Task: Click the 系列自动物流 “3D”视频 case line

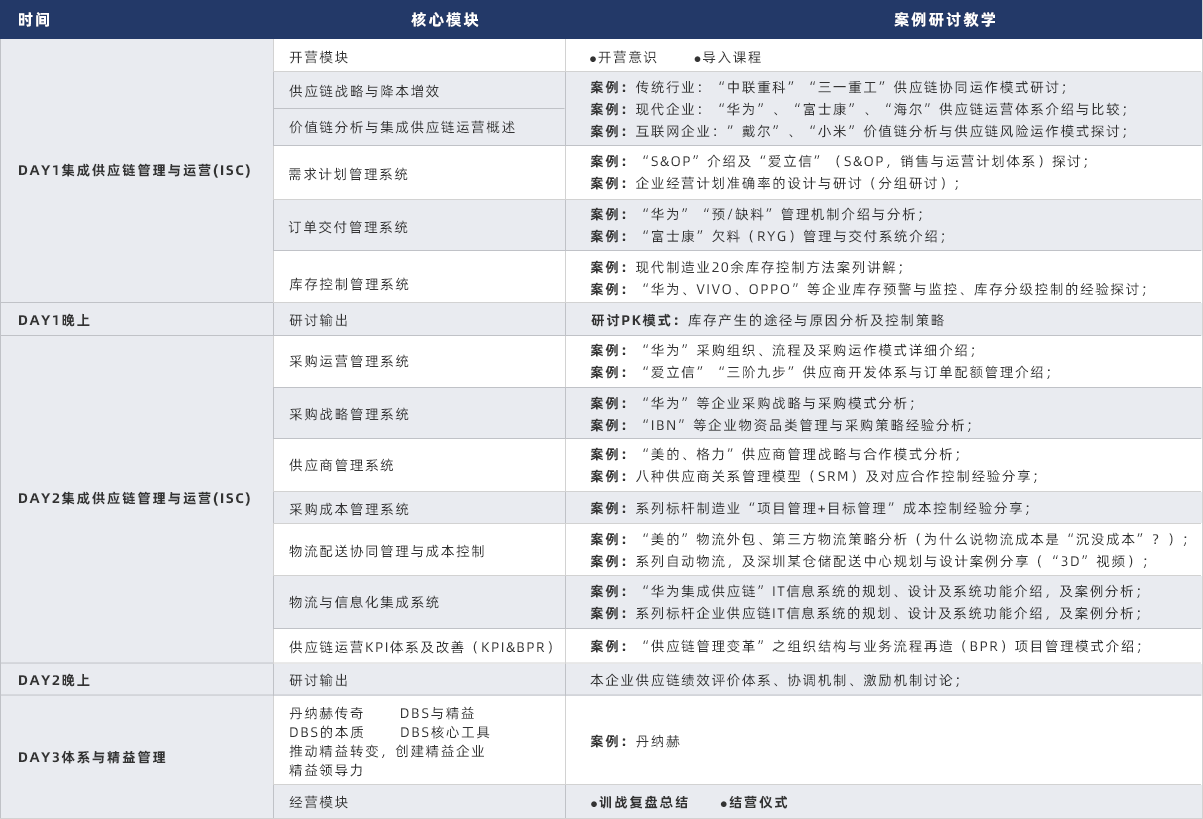Action: 870,561
